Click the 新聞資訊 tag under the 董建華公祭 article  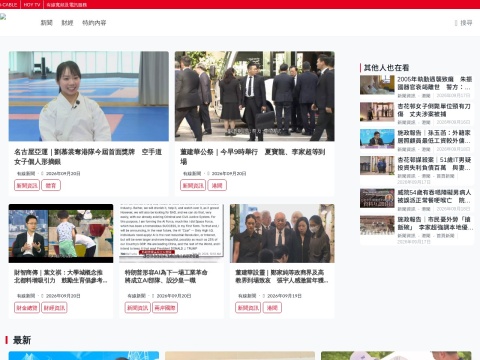point(193,185)
